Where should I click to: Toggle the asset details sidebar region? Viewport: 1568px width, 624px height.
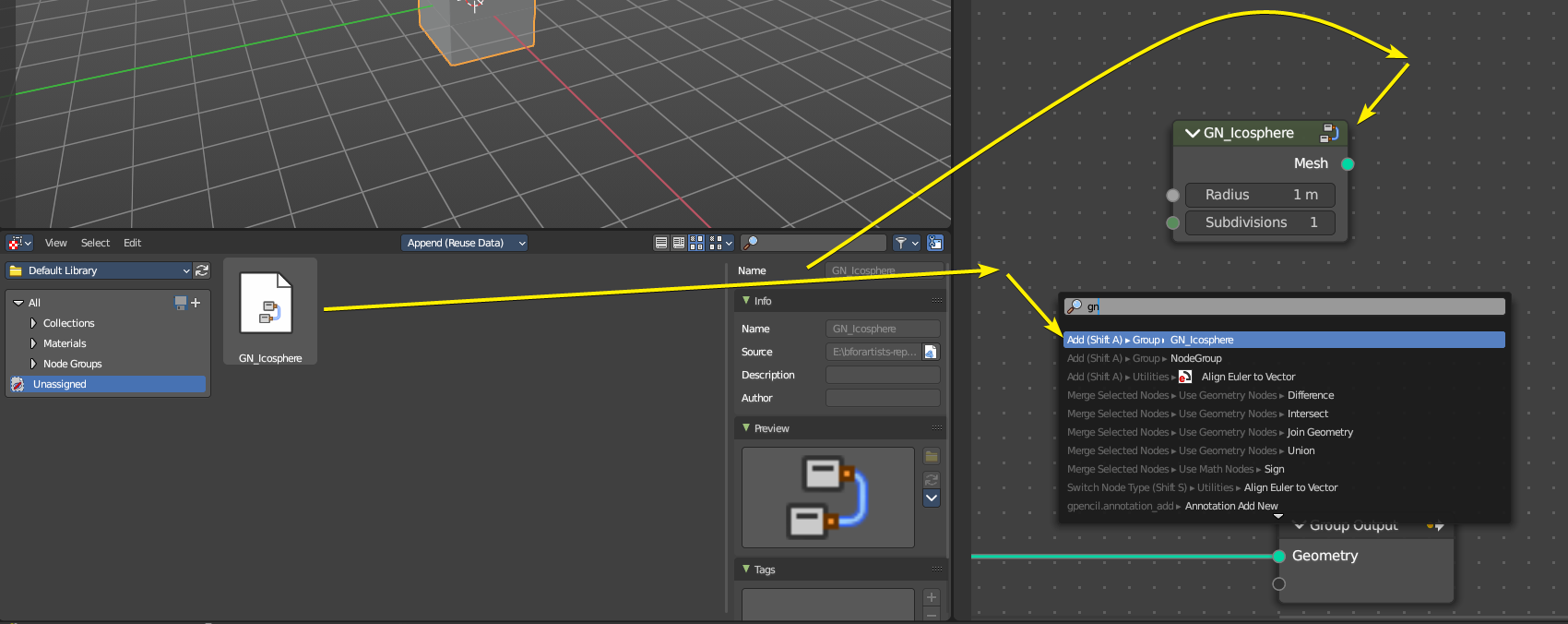tap(935, 243)
